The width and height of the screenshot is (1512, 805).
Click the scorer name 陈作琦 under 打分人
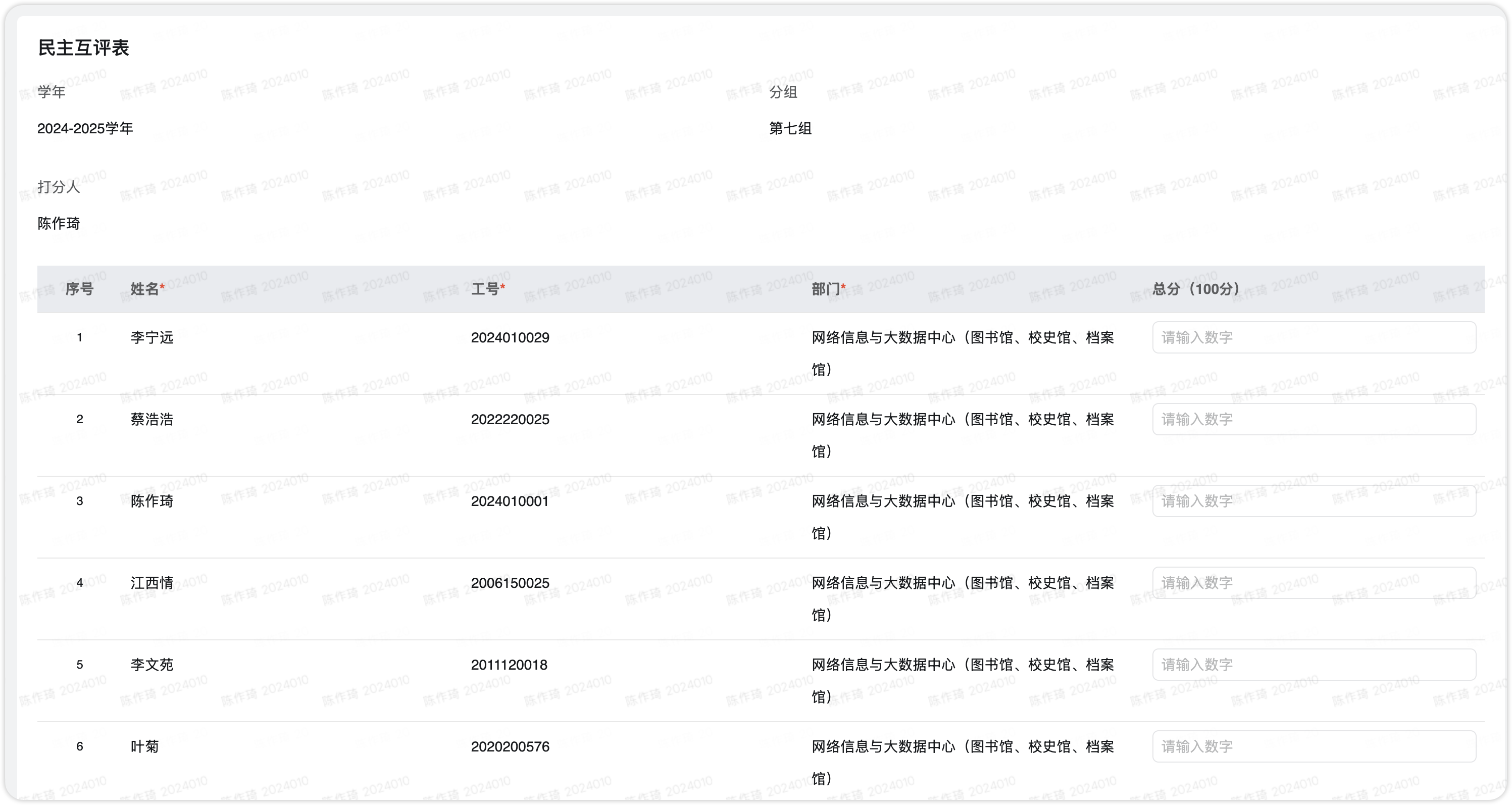[x=59, y=223]
